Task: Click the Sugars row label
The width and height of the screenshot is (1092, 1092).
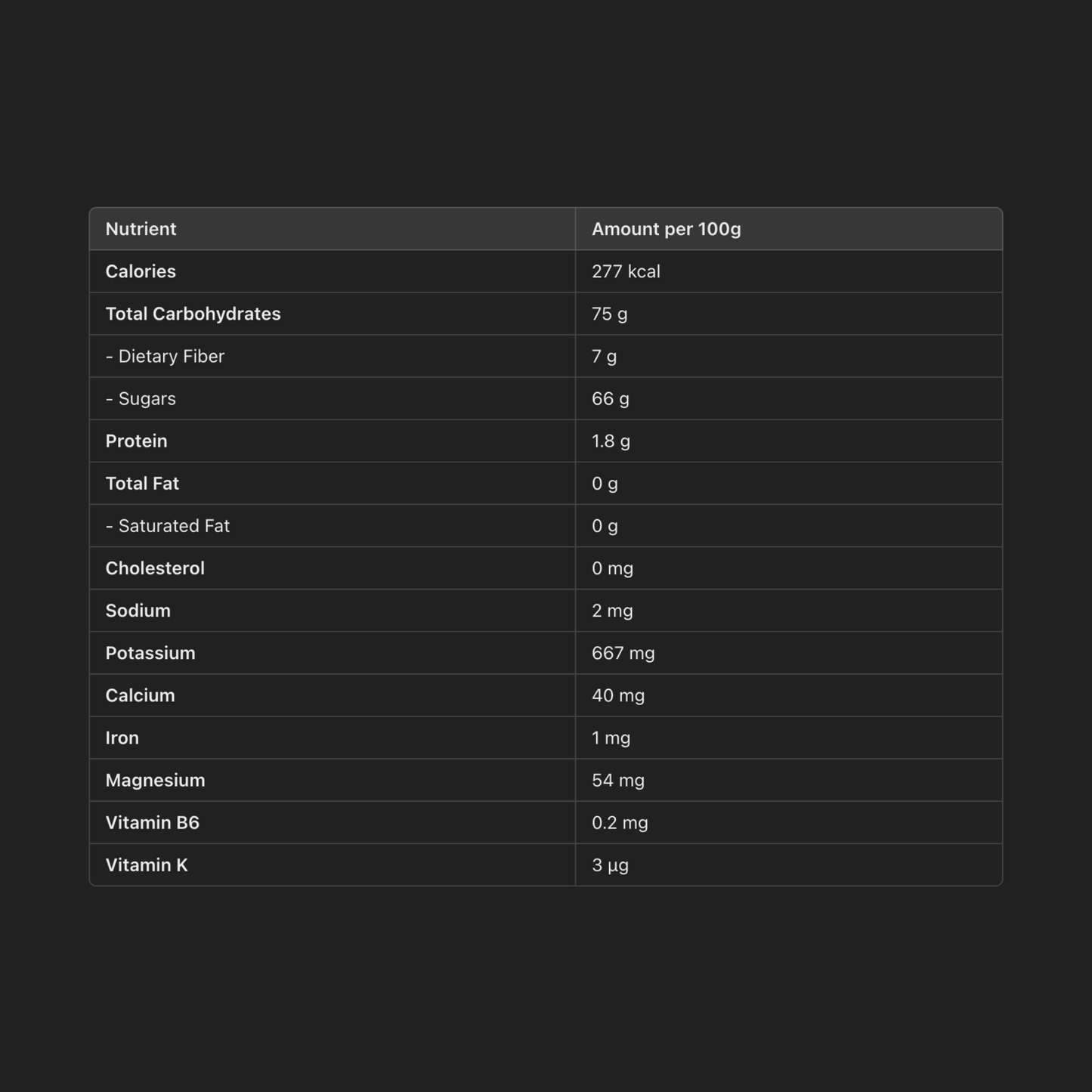Action: tap(141, 398)
